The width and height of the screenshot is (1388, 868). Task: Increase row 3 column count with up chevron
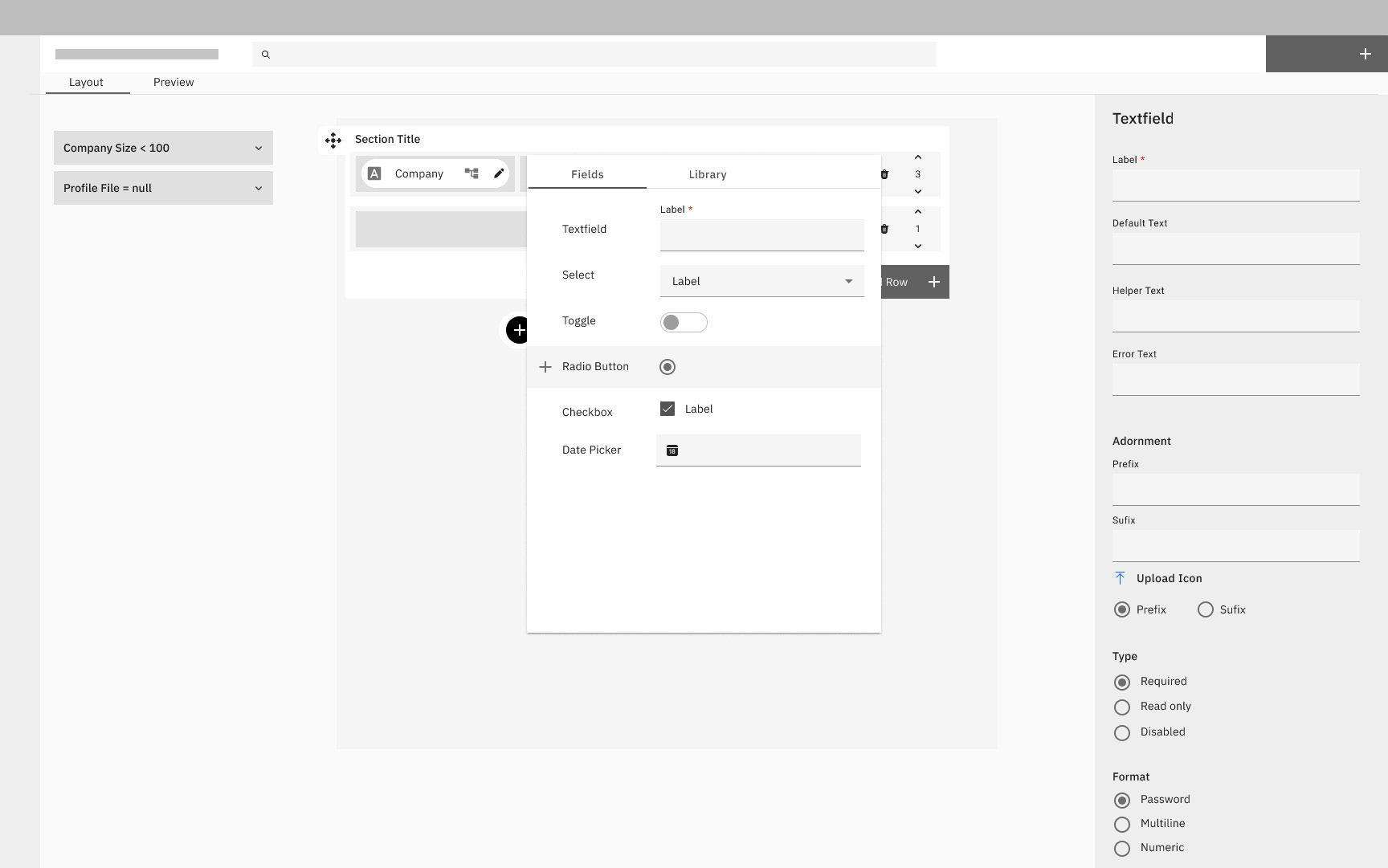click(917, 157)
